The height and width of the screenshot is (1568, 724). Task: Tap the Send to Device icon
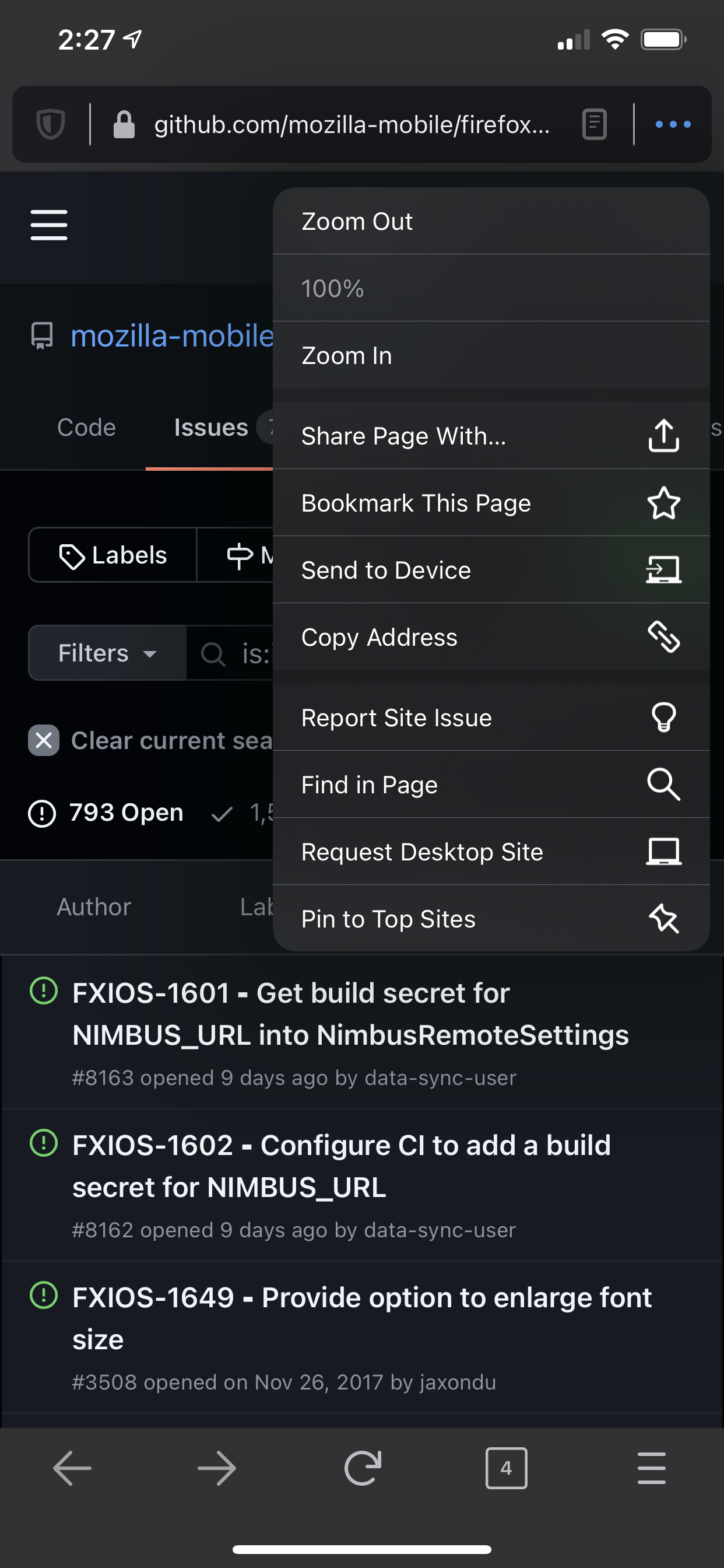click(663, 570)
